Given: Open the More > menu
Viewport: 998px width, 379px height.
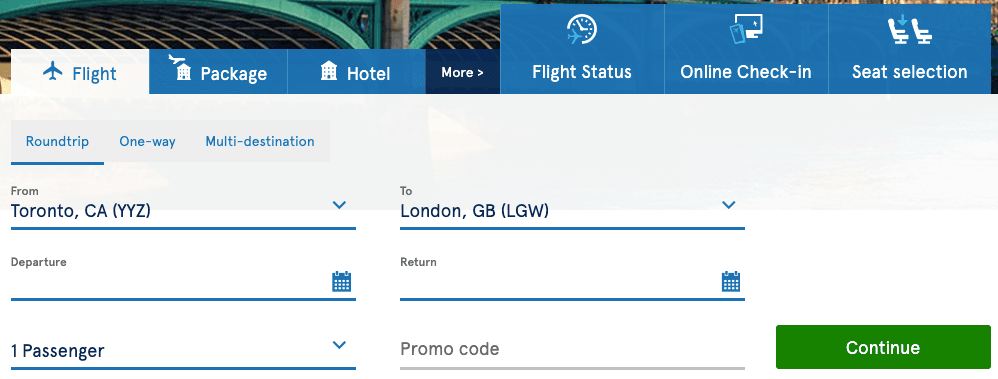Looking at the screenshot, I should (x=463, y=72).
